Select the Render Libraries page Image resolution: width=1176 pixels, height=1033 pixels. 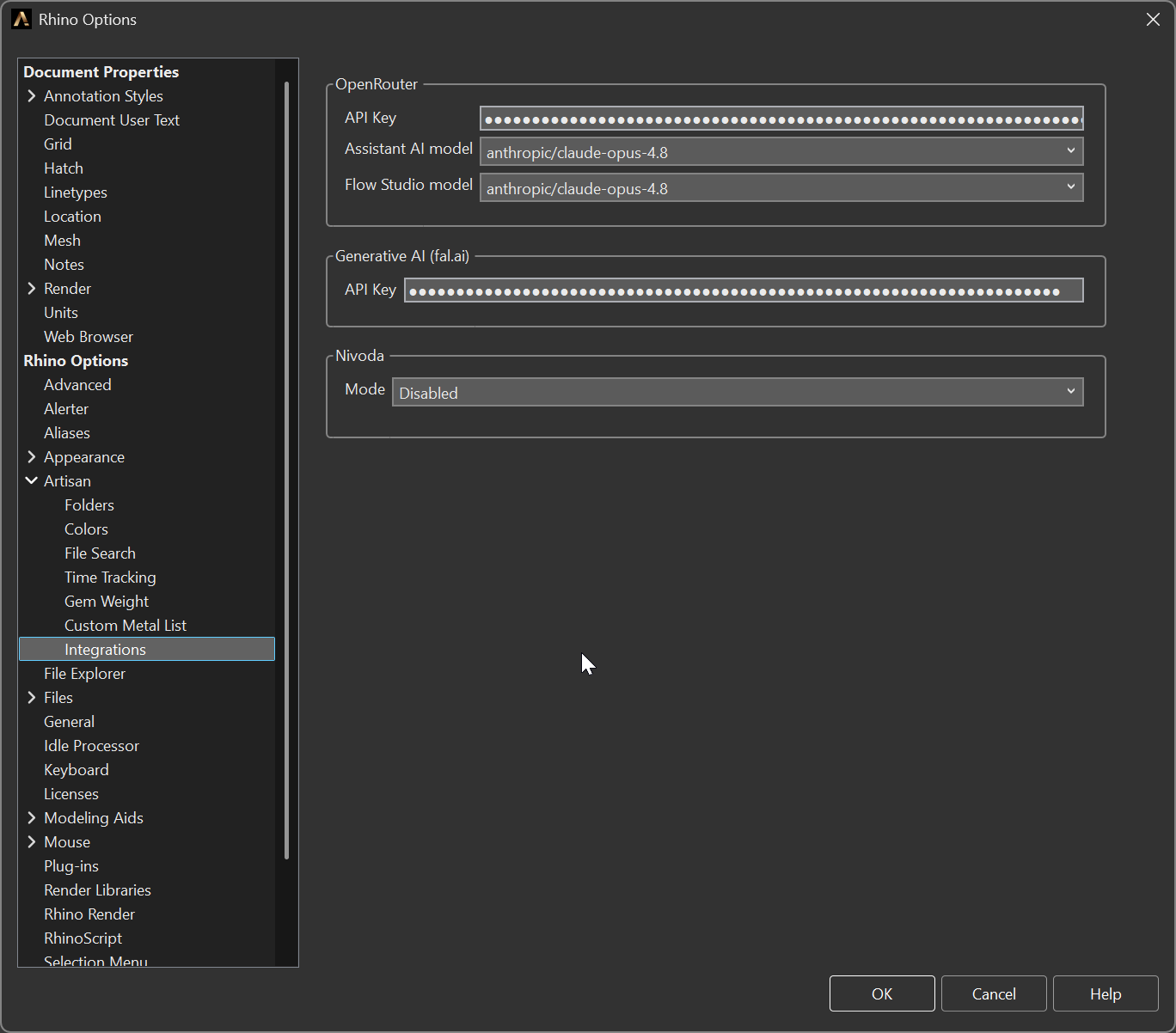[x=97, y=890]
